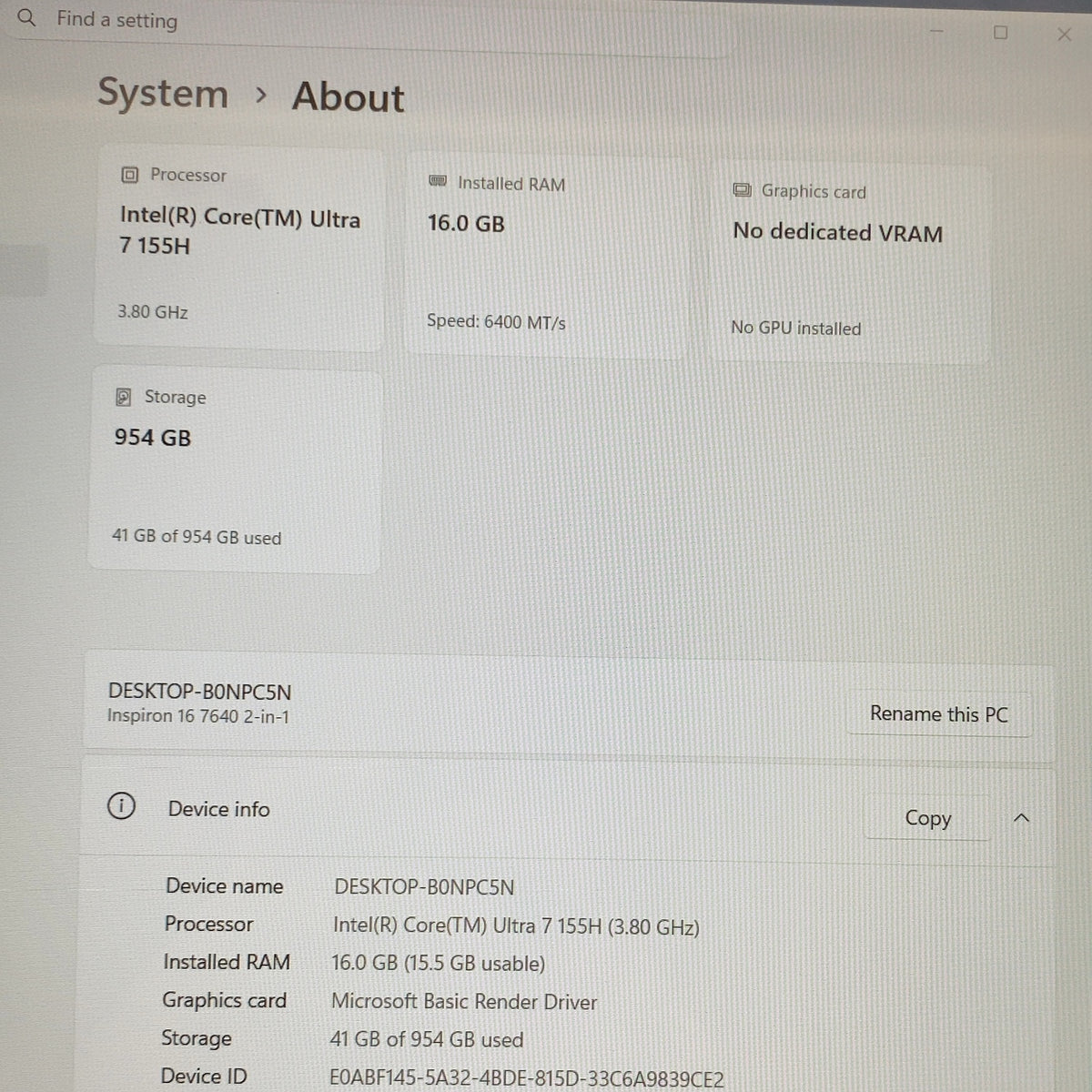
Task: Click the Processor chip icon
Action: [129, 175]
